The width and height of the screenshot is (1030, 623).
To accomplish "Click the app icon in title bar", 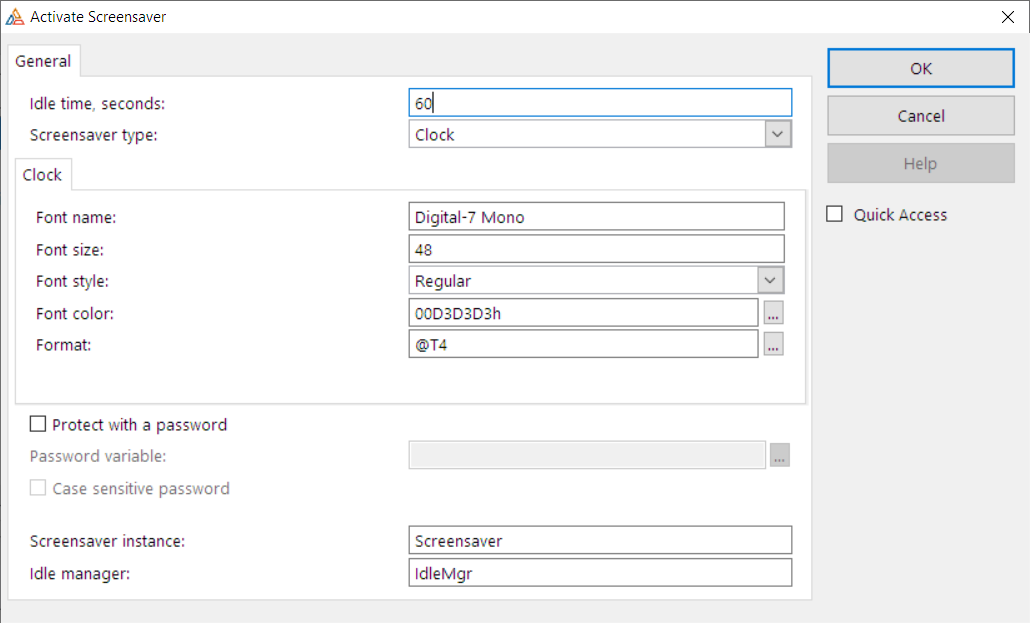I will coord(15,16).
